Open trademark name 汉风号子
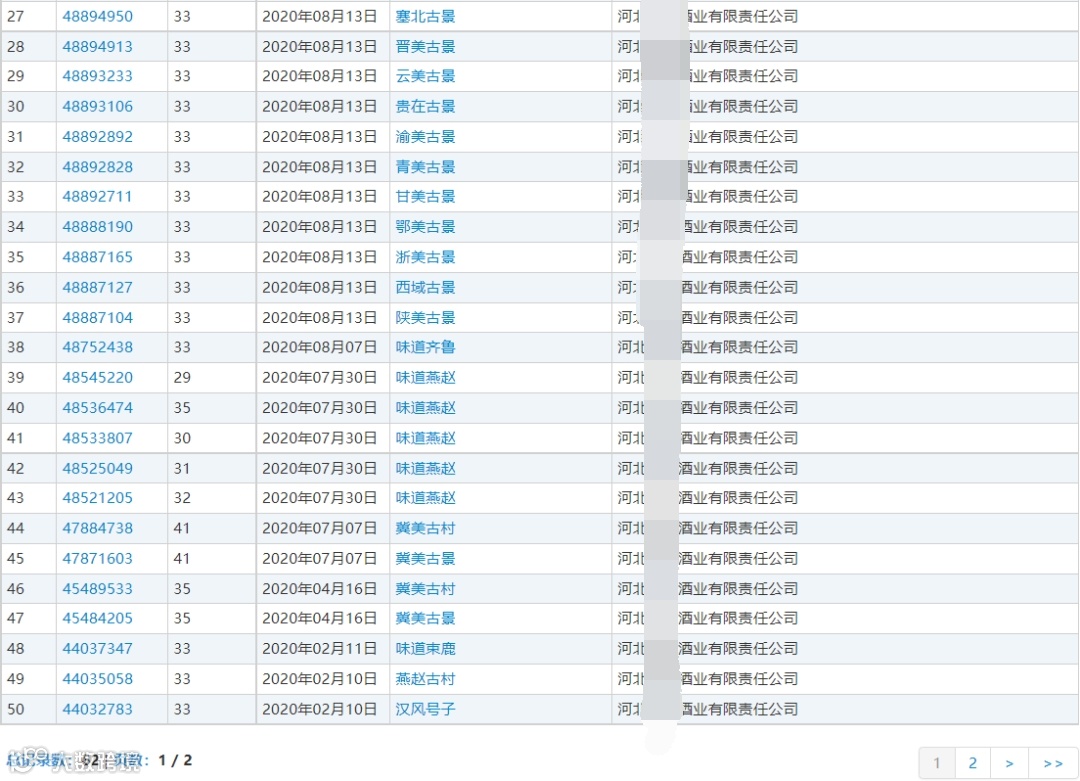Image resolution: width=1080 pixels, height=781 pixels. [425, 710]
